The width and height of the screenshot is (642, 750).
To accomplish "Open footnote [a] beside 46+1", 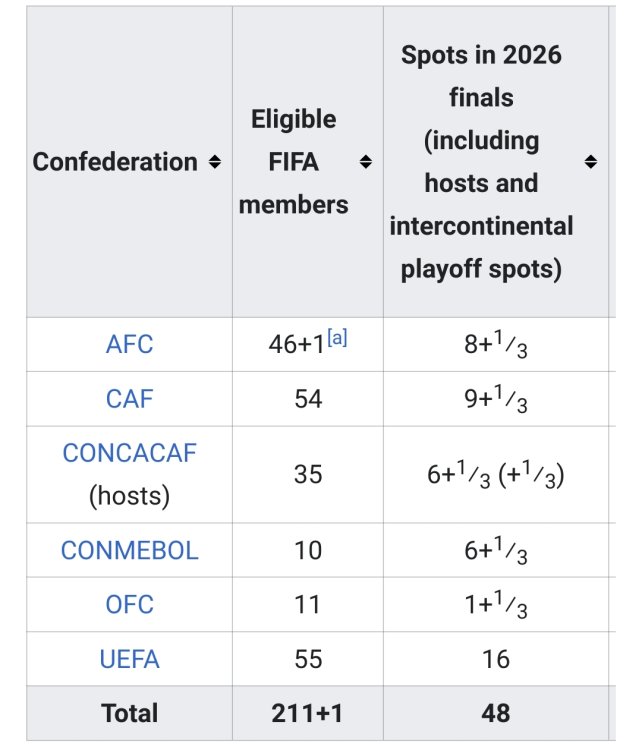I will pyautogui.click(x=337, y=339).
